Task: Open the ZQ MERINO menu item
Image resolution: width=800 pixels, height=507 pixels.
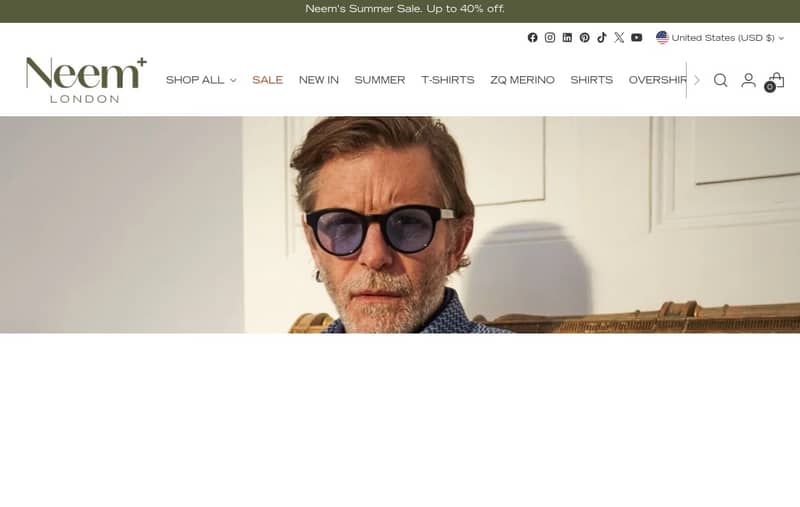Action: (522, 80)
